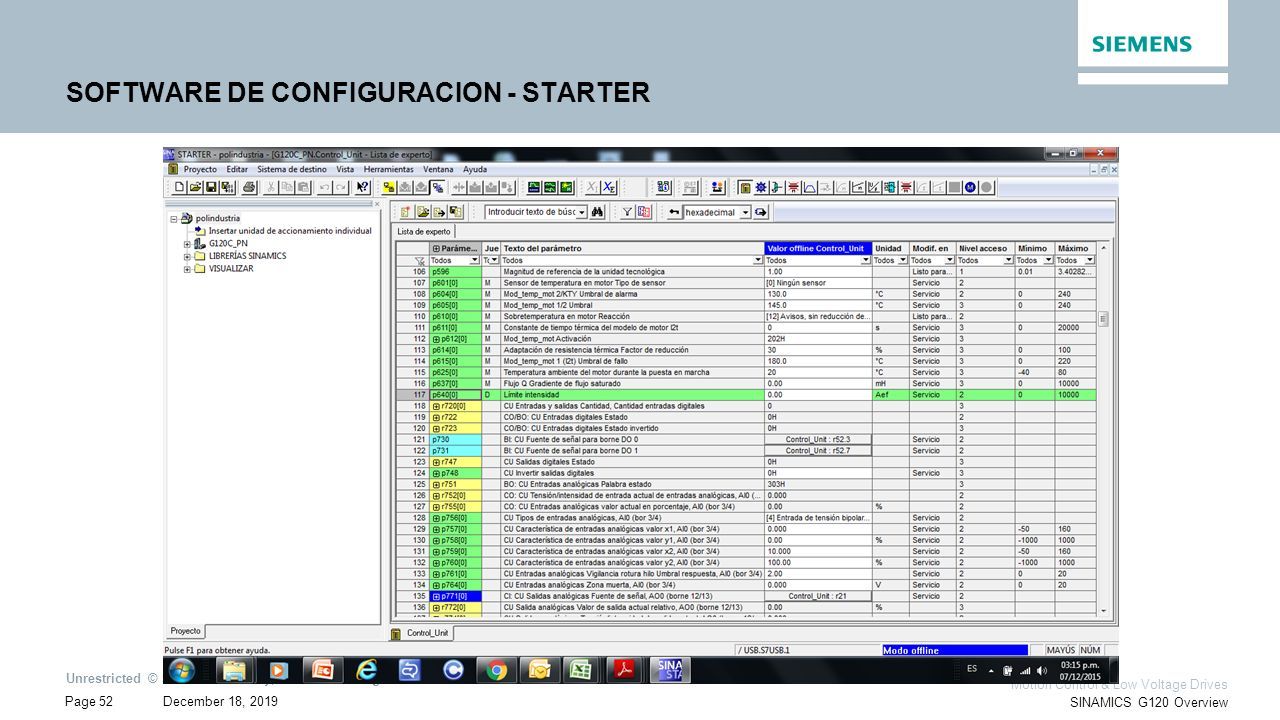The width and height of the screenshot is (1280, 720).
Task: Click the Undo arrow icon
Action: coord(324,187)
